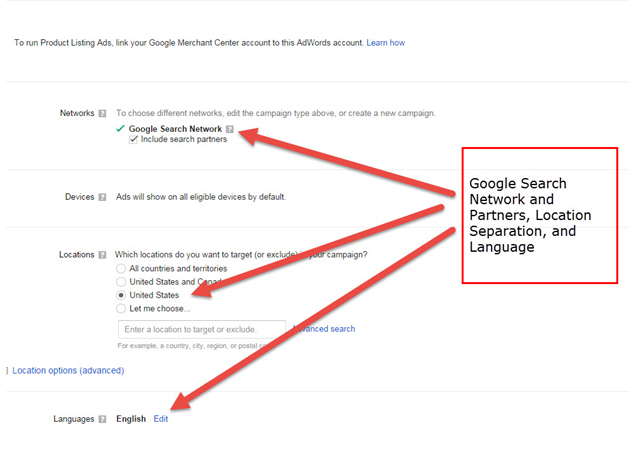Follow the Learn how link
This screenshot has width=633, height=455.
pos(385,43)
